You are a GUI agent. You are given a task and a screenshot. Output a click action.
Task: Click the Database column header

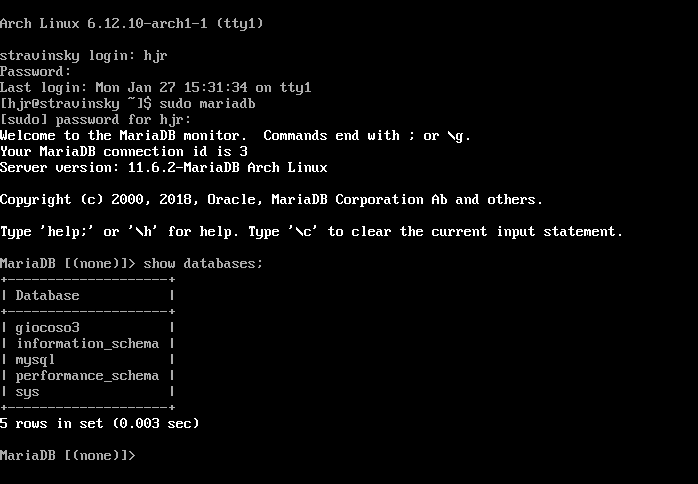point(47,295)
